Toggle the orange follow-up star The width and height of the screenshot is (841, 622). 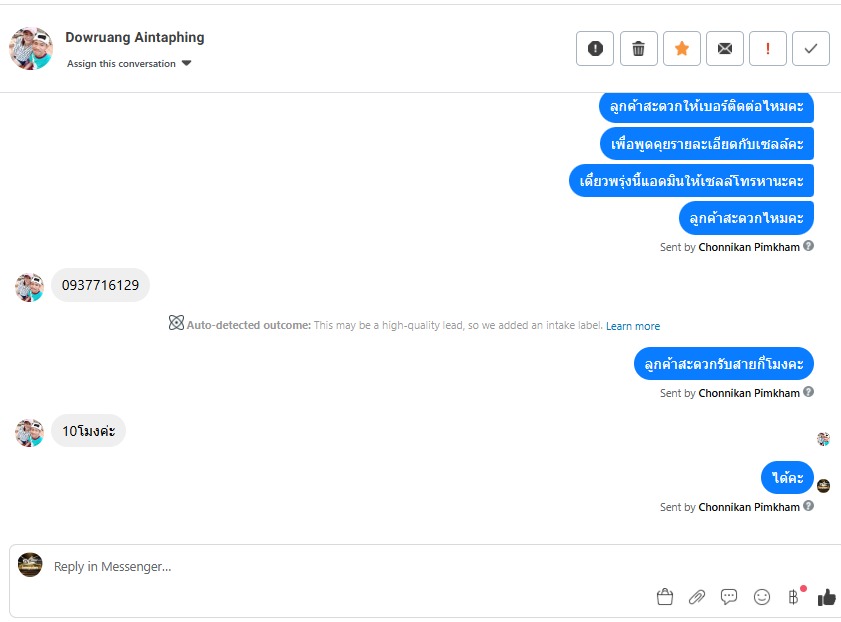pos(682,48)
